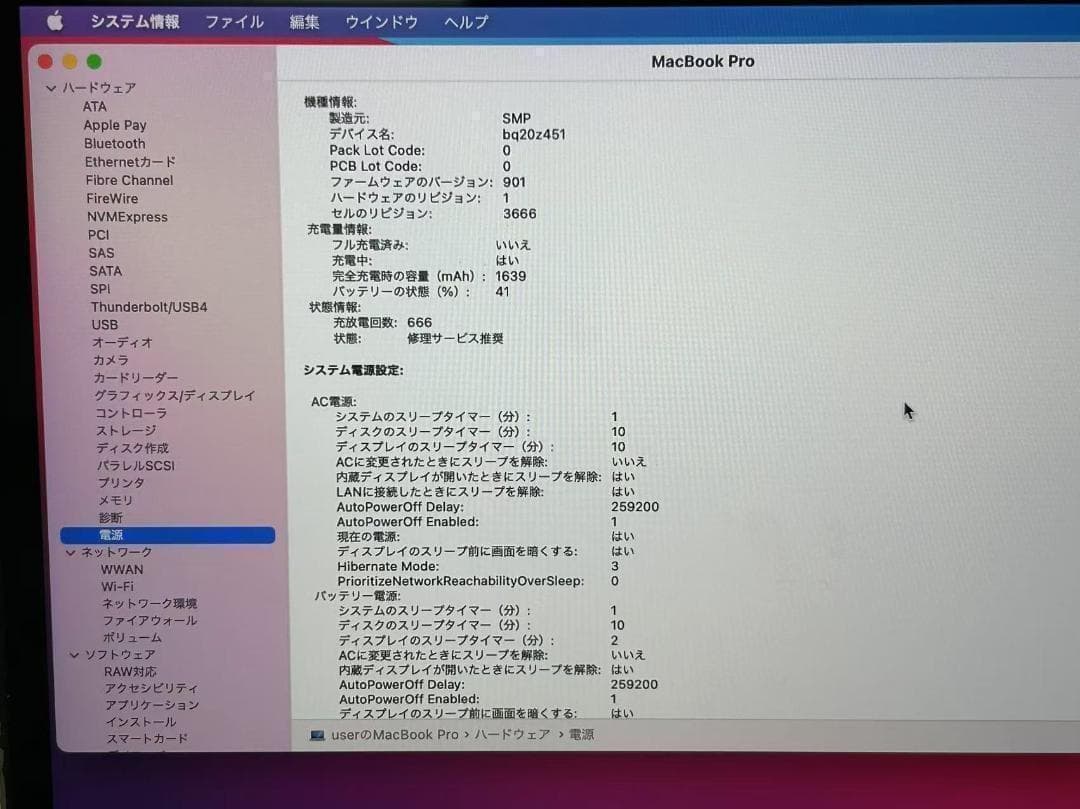Collapse the ソフトウェア section chevron

[x=74, y=655]
